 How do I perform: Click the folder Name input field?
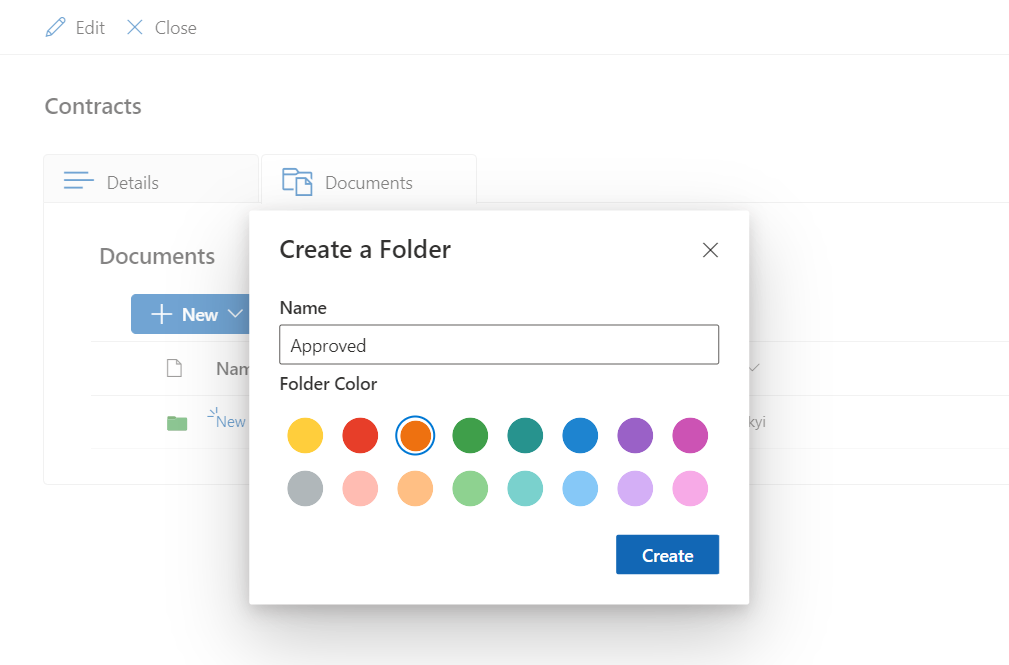498,345
